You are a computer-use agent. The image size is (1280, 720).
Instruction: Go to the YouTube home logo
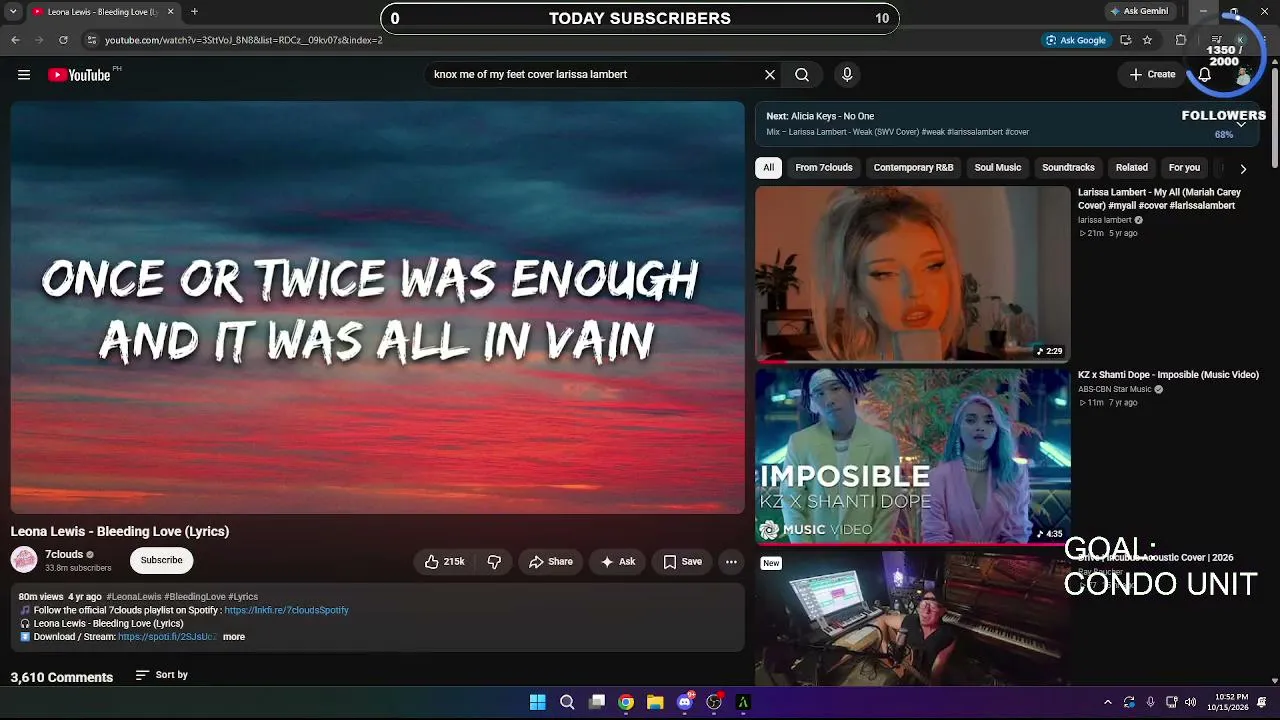point(79,75)
